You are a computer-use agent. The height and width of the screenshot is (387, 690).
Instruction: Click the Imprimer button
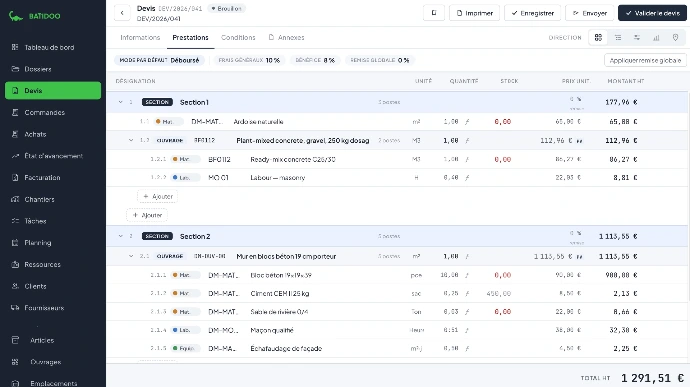pos(474,13)
